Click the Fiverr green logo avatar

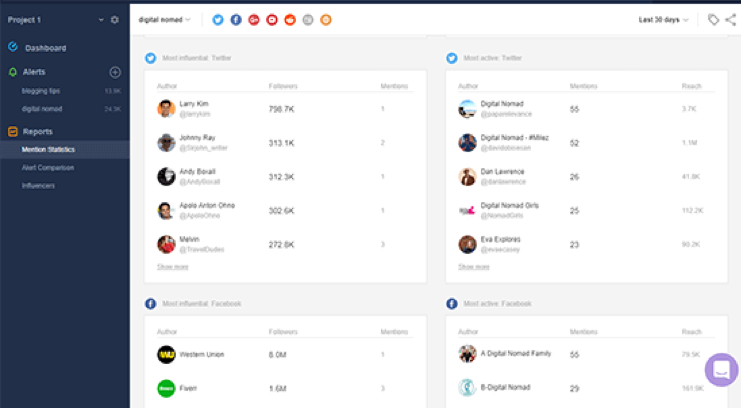[166, 388]
